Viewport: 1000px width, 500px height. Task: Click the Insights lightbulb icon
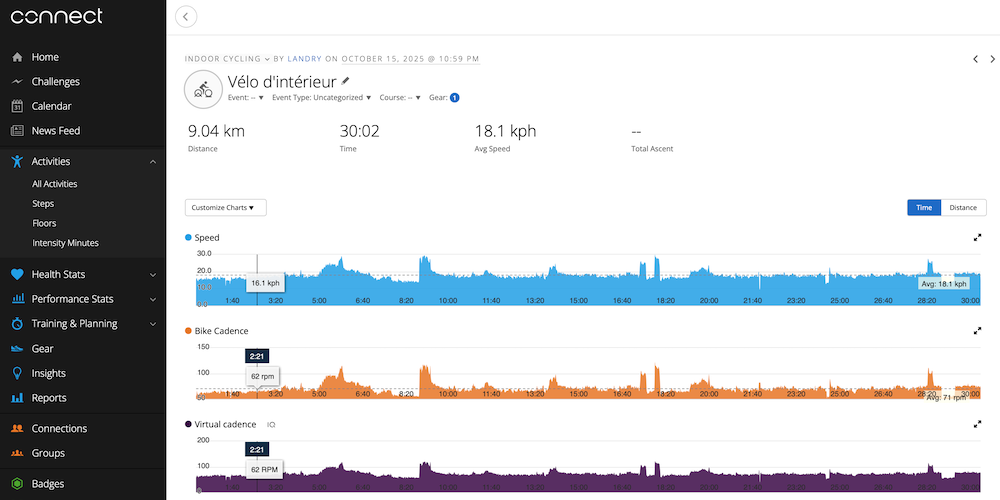[x=18, y=373]
